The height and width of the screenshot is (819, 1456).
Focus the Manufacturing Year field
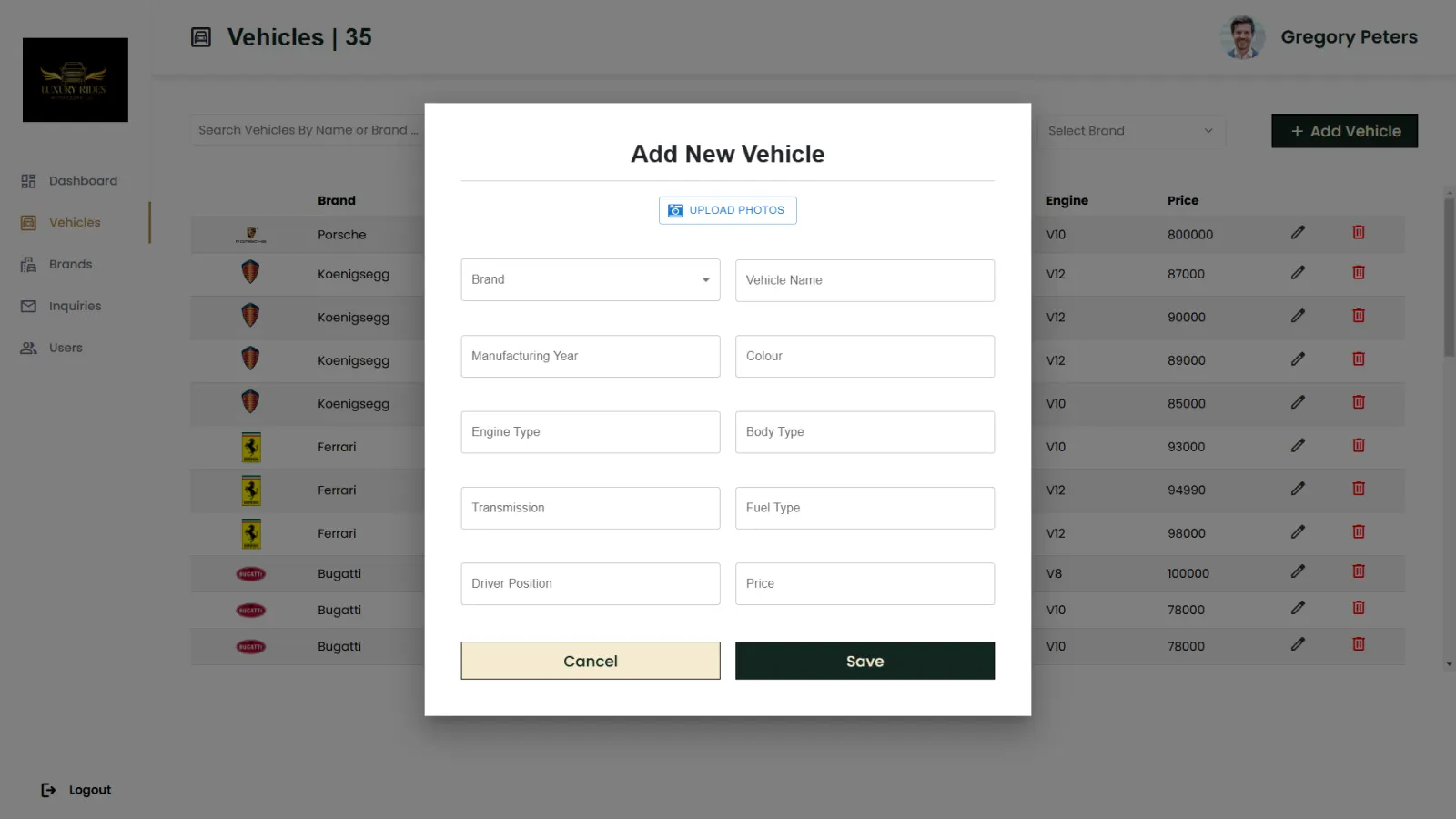point(591,356)
